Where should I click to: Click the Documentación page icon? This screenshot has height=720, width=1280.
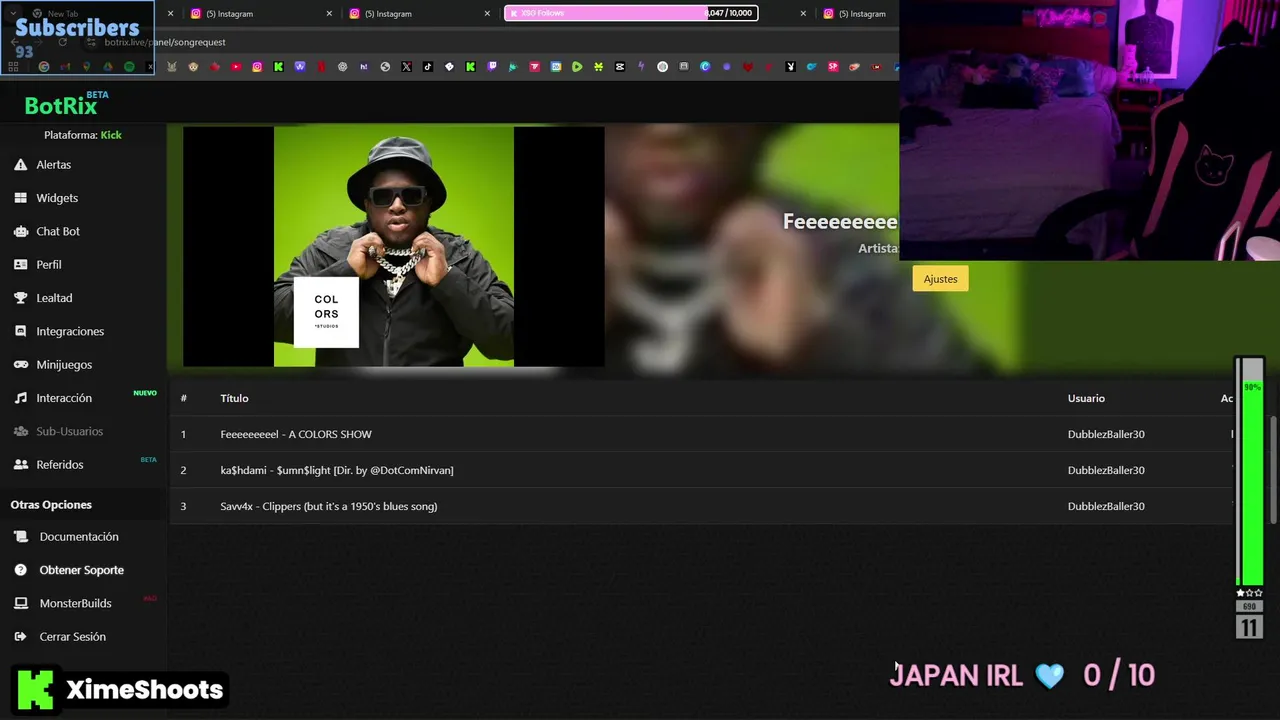[20, 537]
